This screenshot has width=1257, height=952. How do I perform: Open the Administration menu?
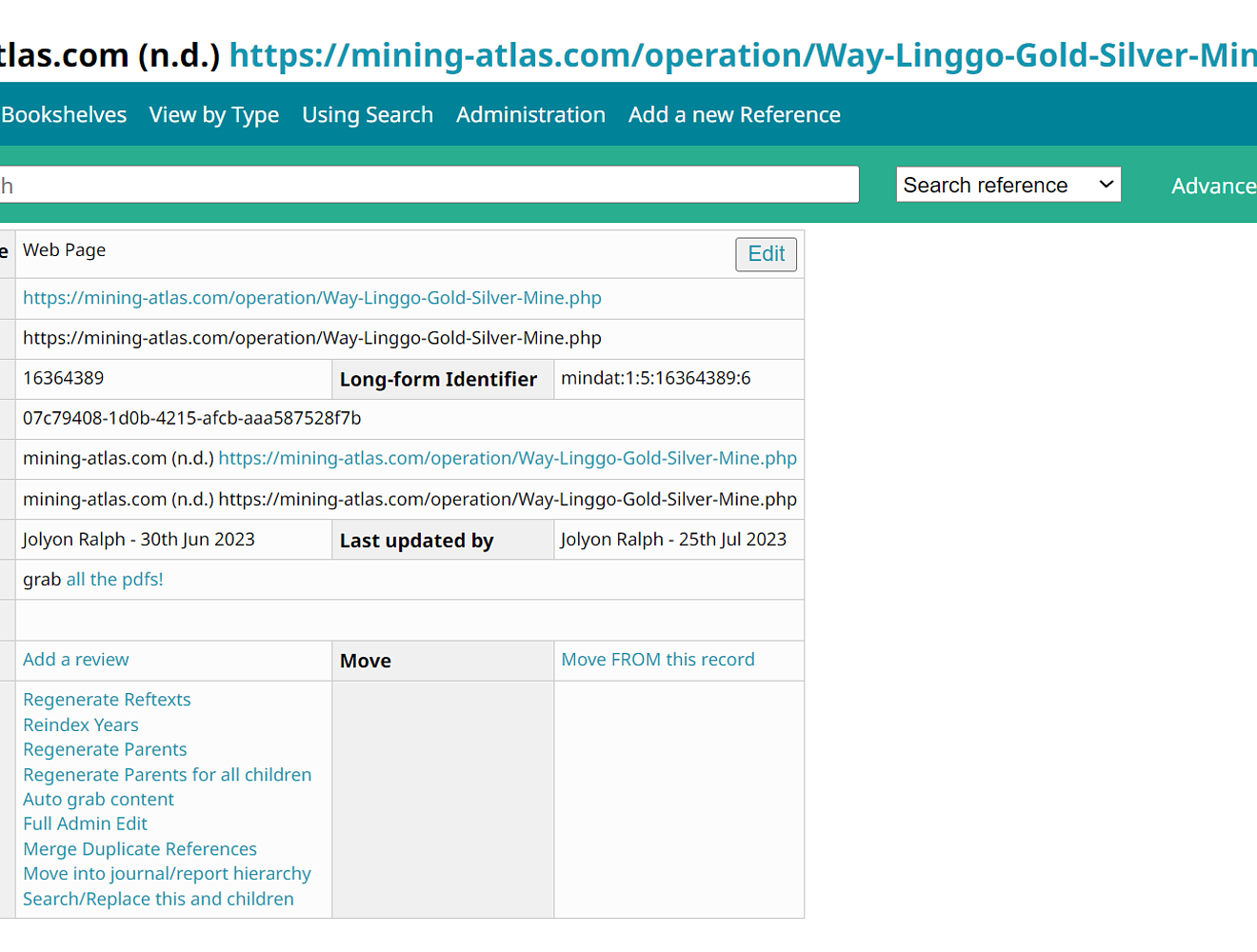click(x=530, y=114)
